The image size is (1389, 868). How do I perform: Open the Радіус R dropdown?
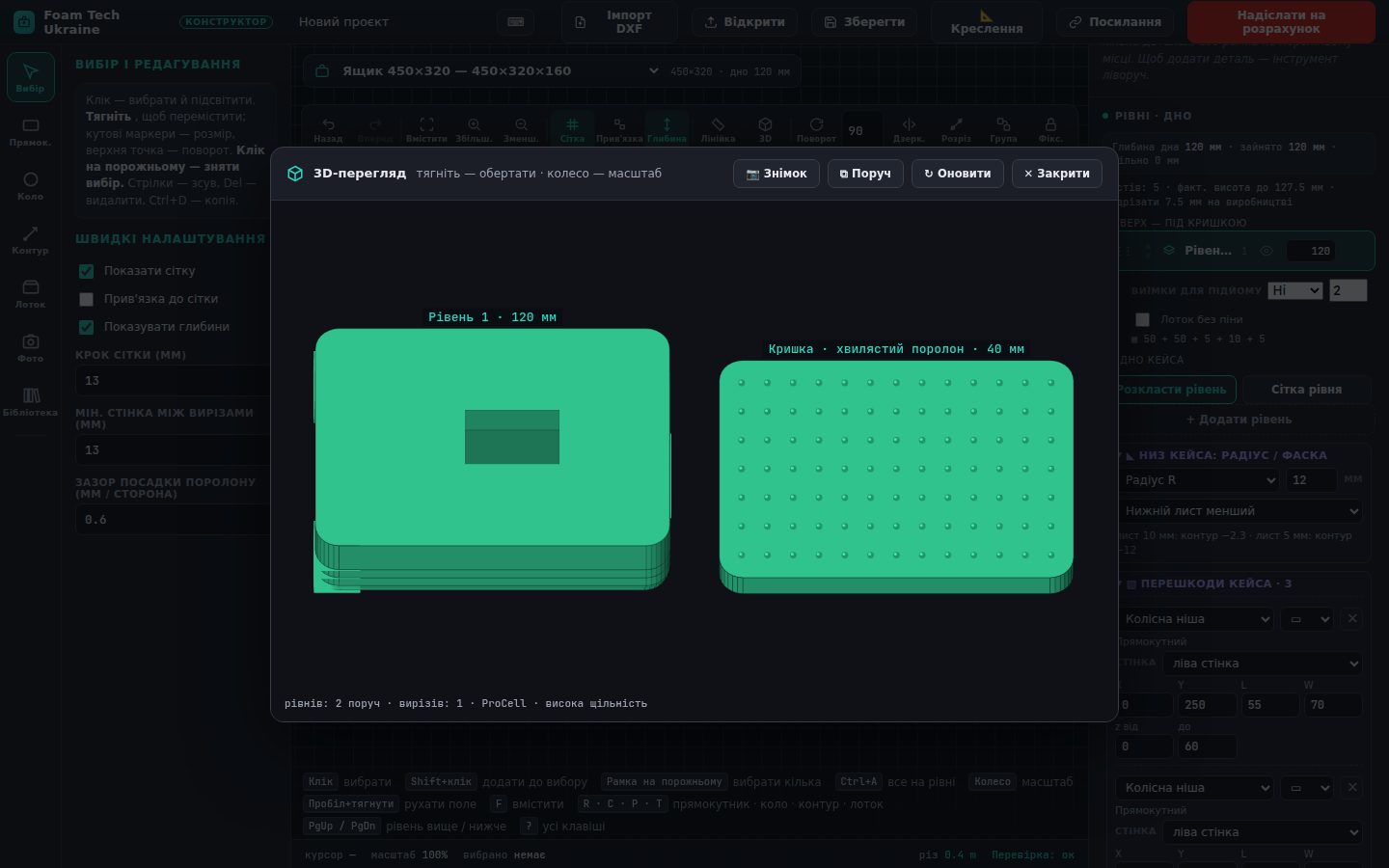(1200, 479)
